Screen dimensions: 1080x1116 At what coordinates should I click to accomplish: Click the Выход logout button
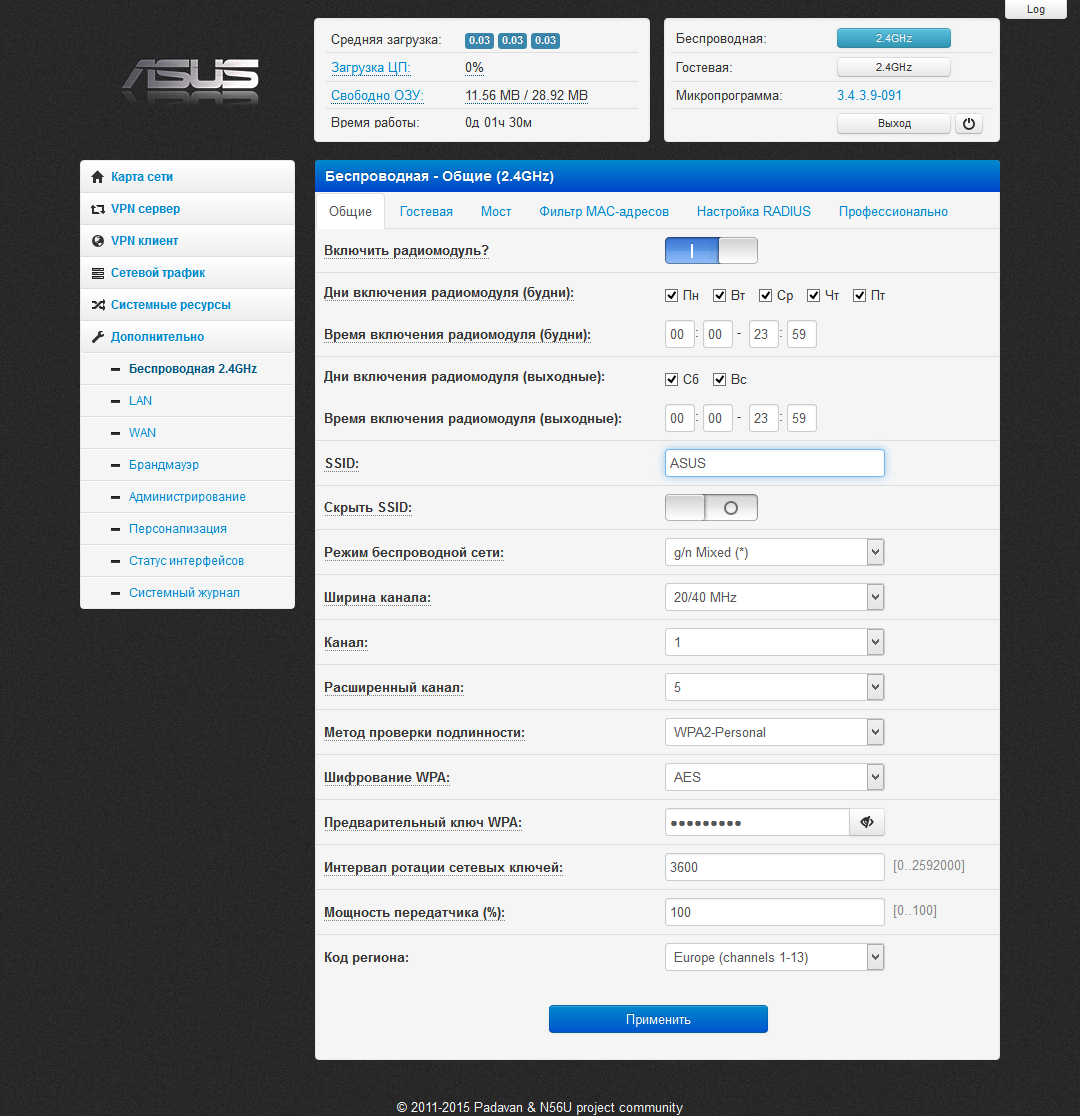[x=893, y=123]
